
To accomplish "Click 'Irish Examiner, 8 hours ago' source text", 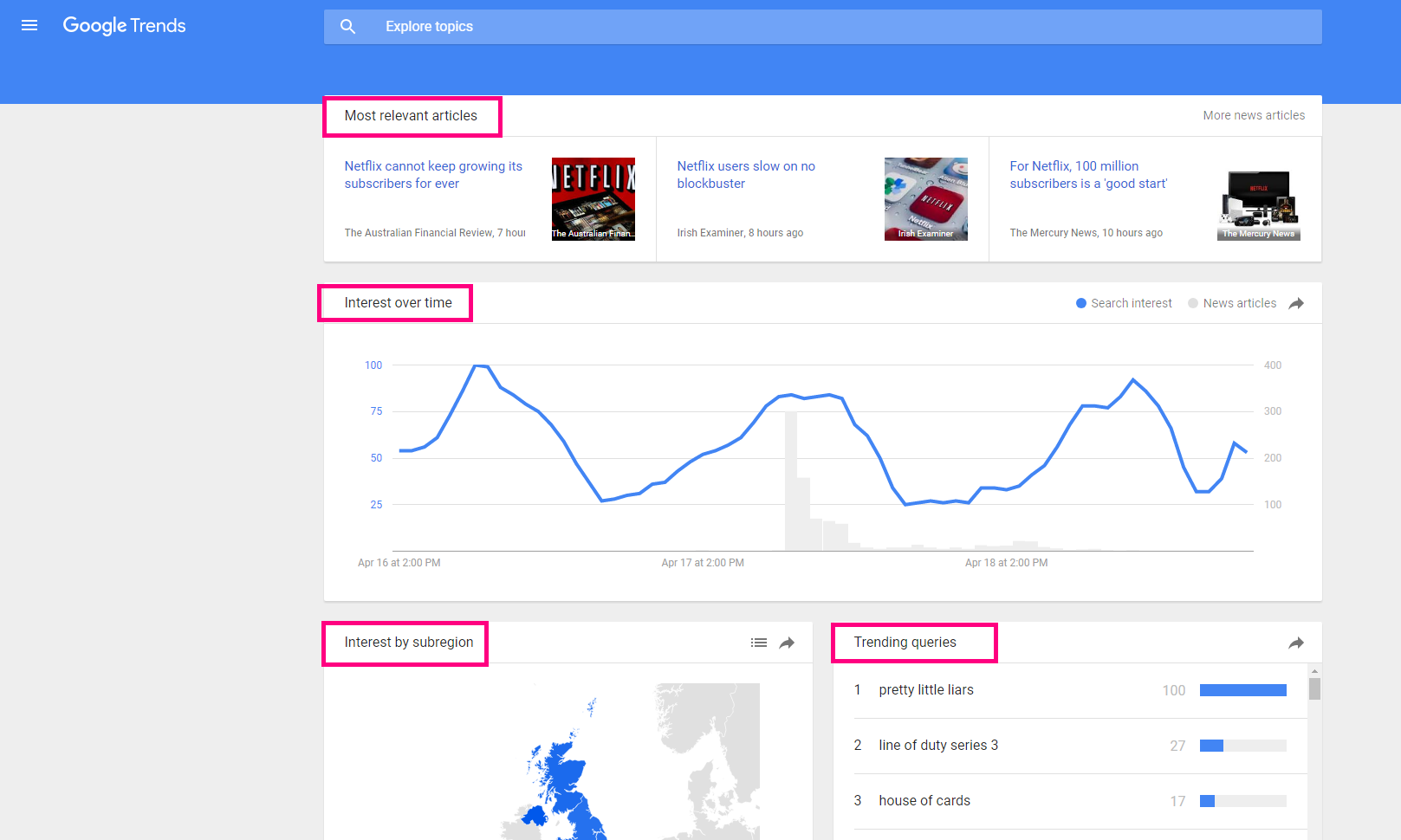I will 740,233.
